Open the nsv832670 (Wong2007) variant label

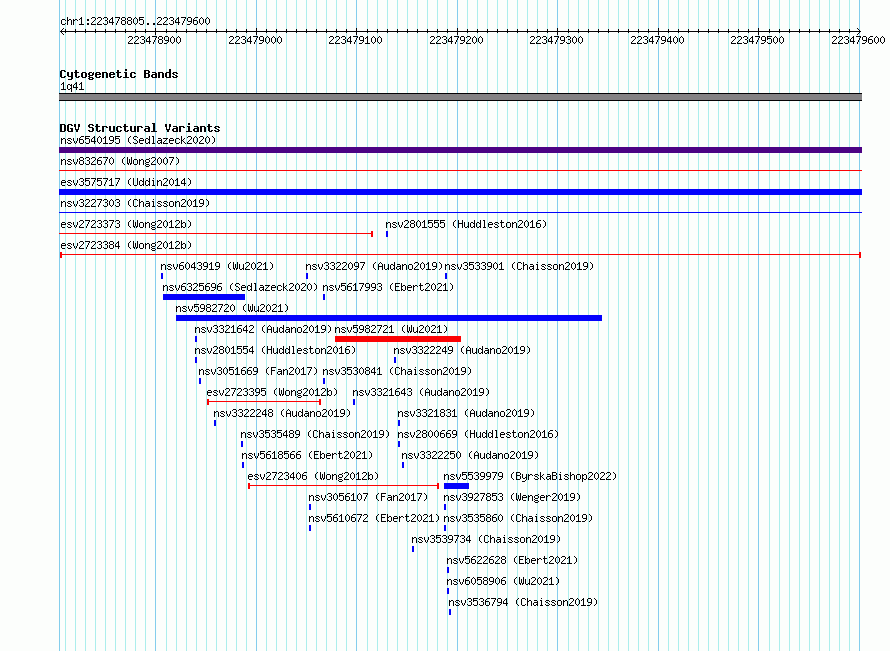120,161
